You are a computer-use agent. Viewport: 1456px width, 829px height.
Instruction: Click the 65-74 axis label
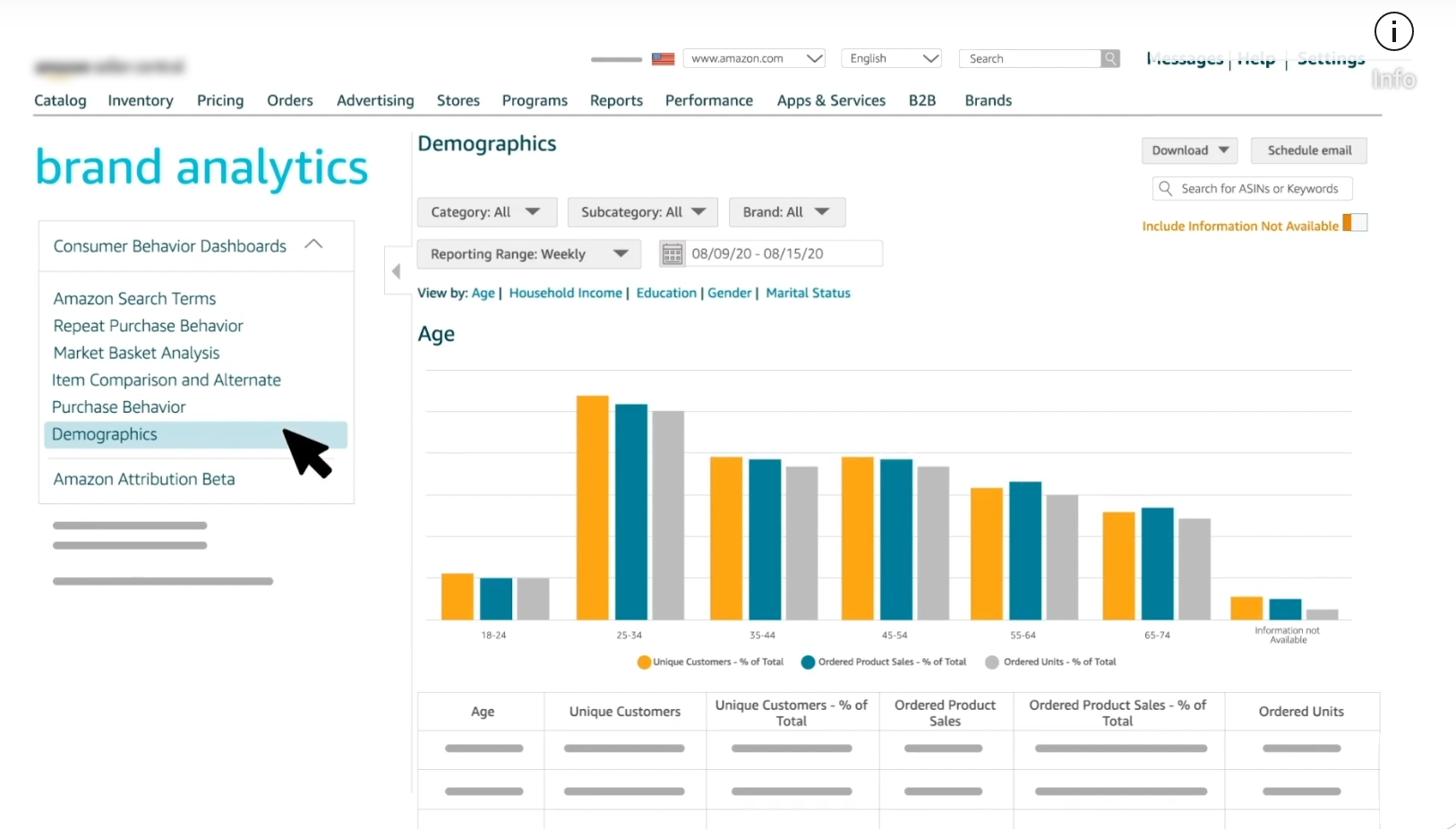[1157, 635]
